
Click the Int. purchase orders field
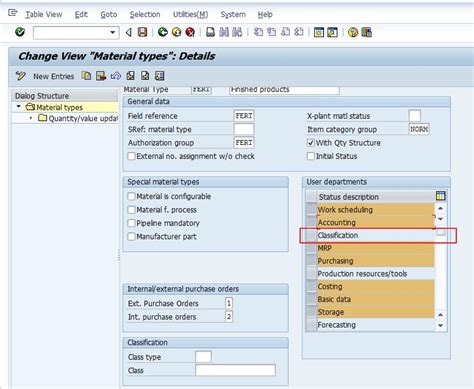(x=229, y=316)
